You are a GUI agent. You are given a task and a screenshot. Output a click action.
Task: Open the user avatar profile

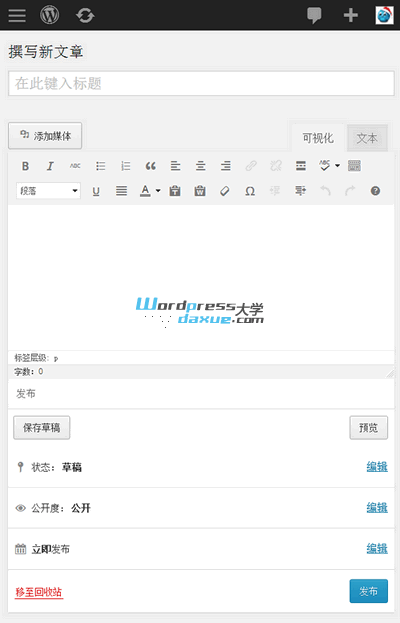pyautogui.click(x=384, y=15)
